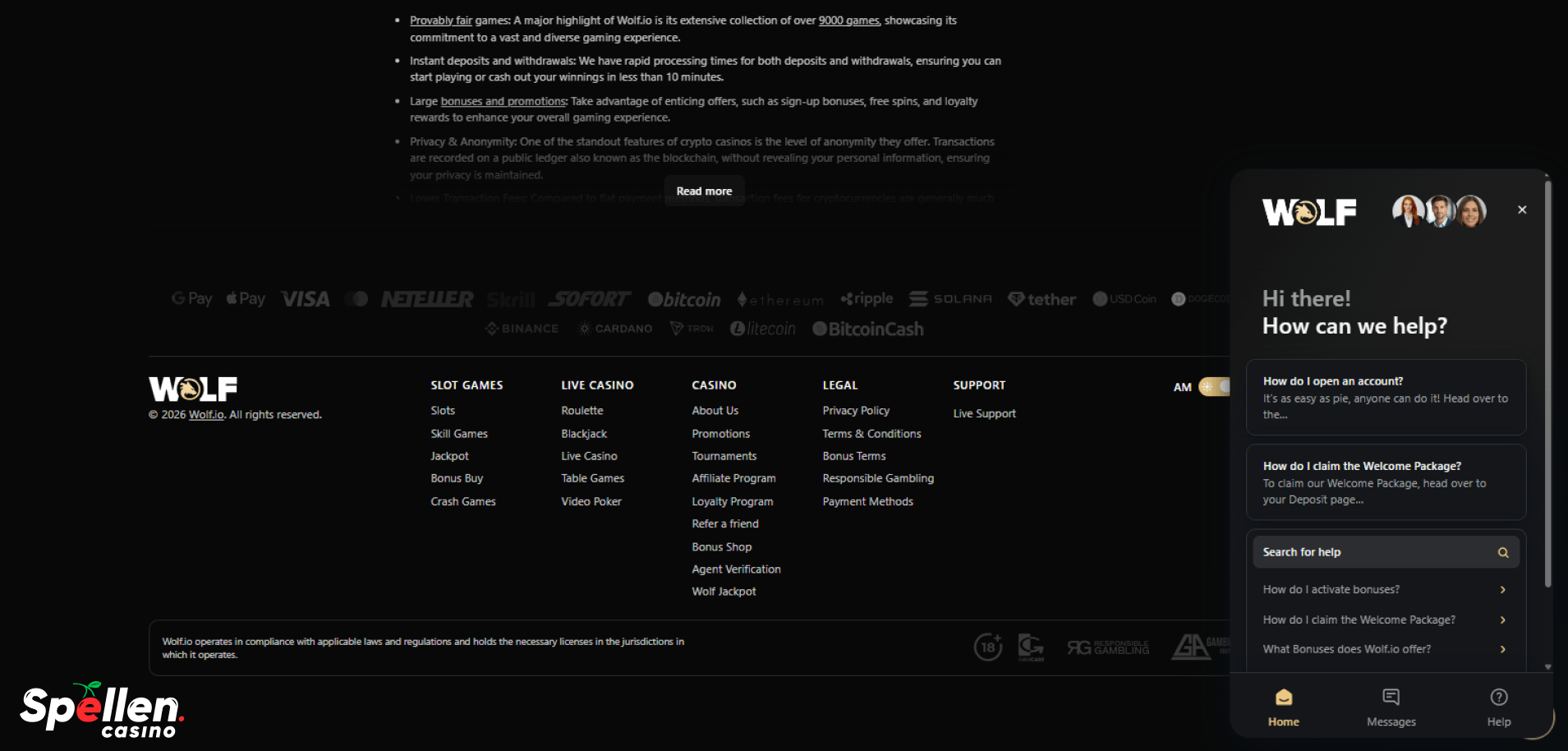Viewport: 1568px width, 751px height.
Task: Click the TRON logo
Action: 692,329
